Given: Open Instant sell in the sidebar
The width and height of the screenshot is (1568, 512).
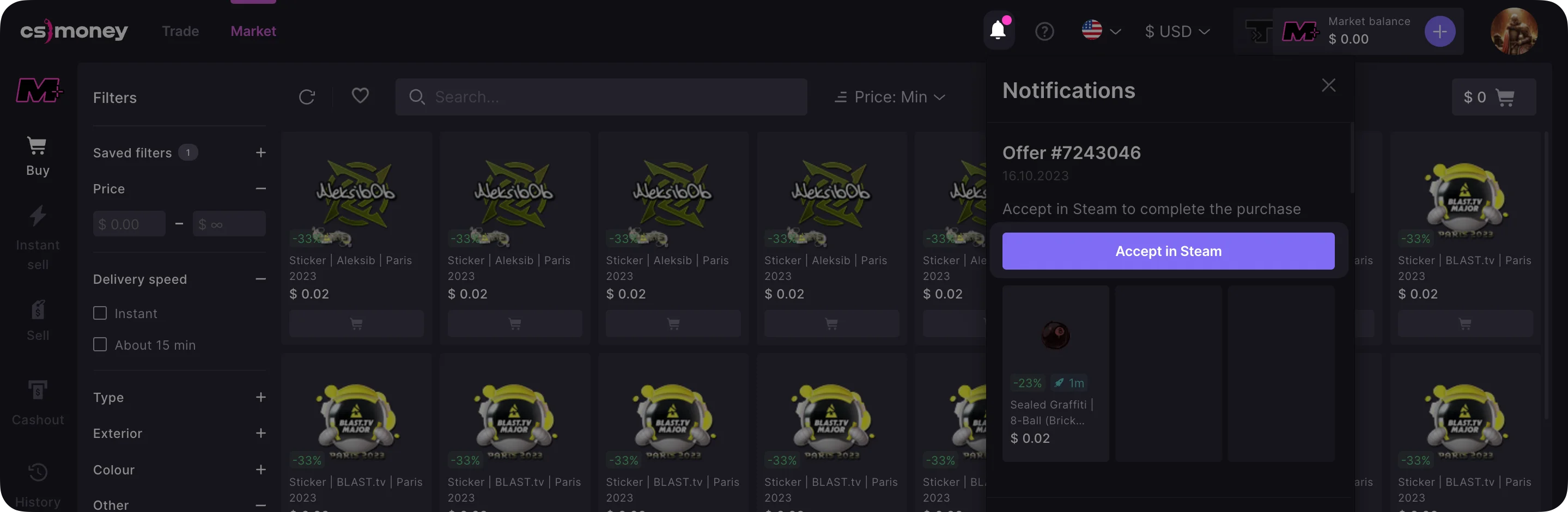Looking at the screenshot, I should (x=38, y=237).
